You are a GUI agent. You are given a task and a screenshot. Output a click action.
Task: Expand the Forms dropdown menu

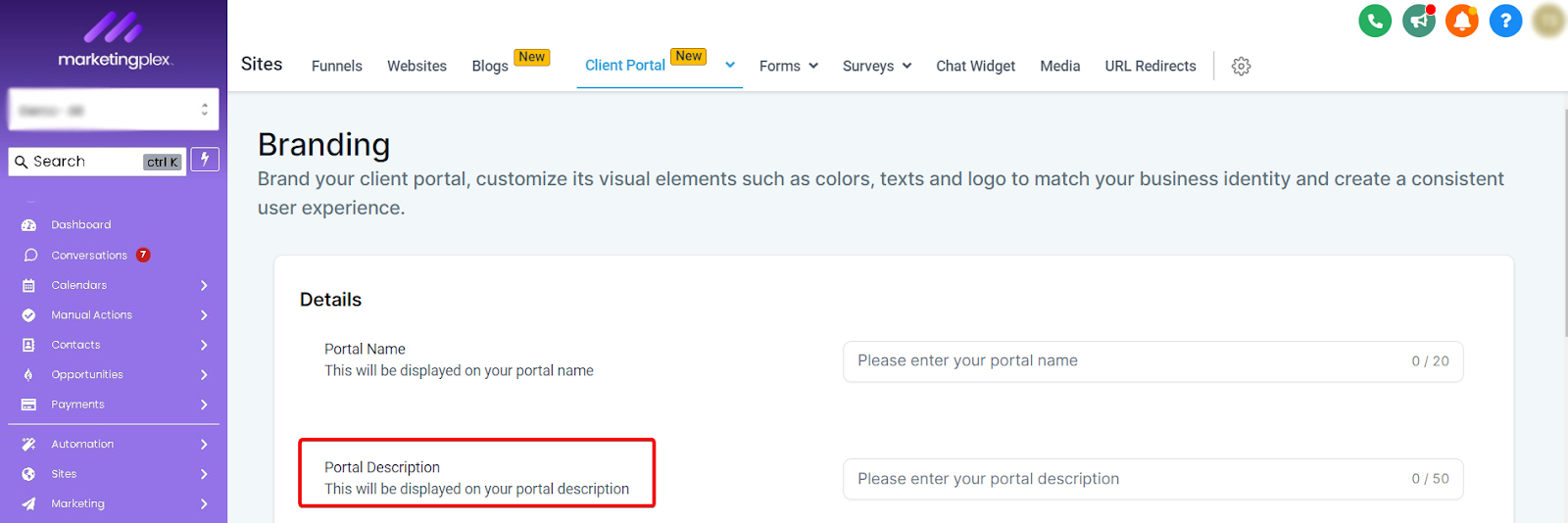pyautogui.click(x=812, y=66)
